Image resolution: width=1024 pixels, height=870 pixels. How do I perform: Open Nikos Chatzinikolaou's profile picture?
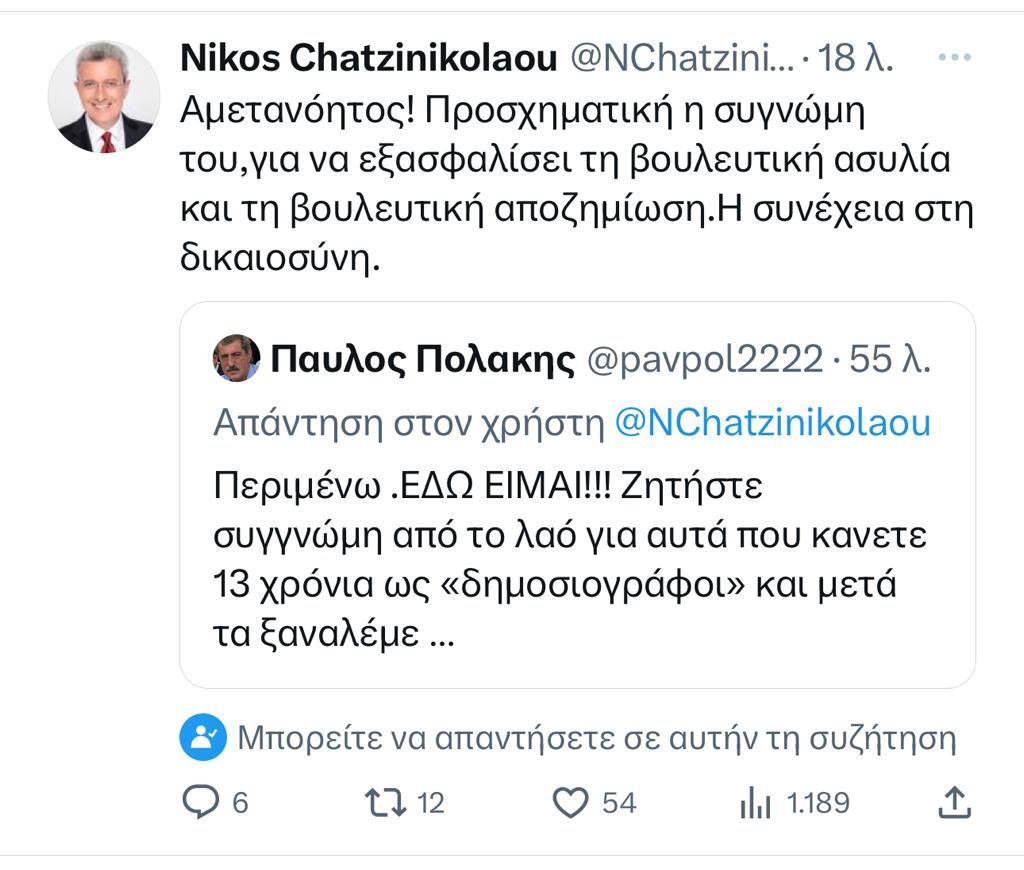104,97
